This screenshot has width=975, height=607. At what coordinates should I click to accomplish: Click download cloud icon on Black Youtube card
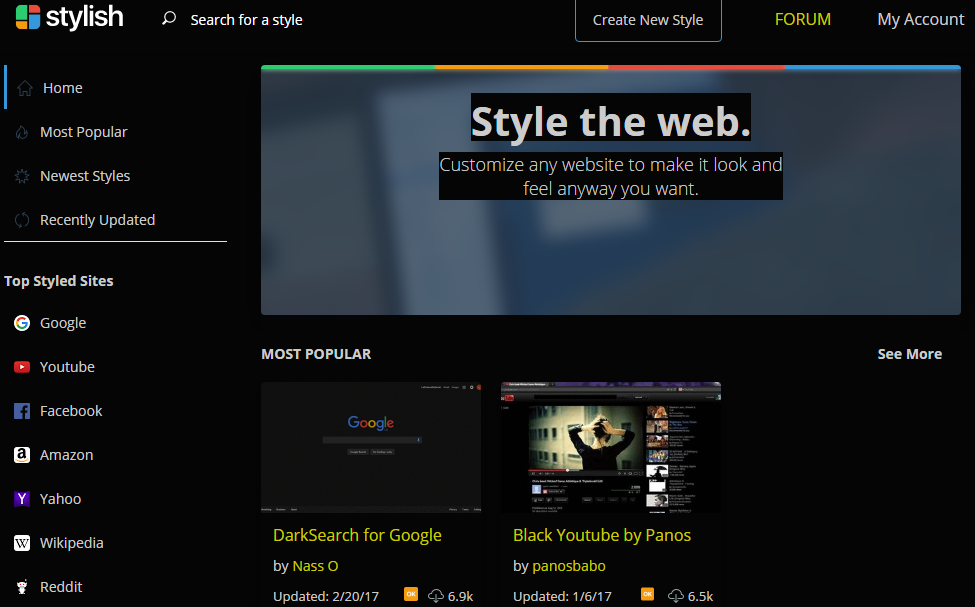[676, 596]
